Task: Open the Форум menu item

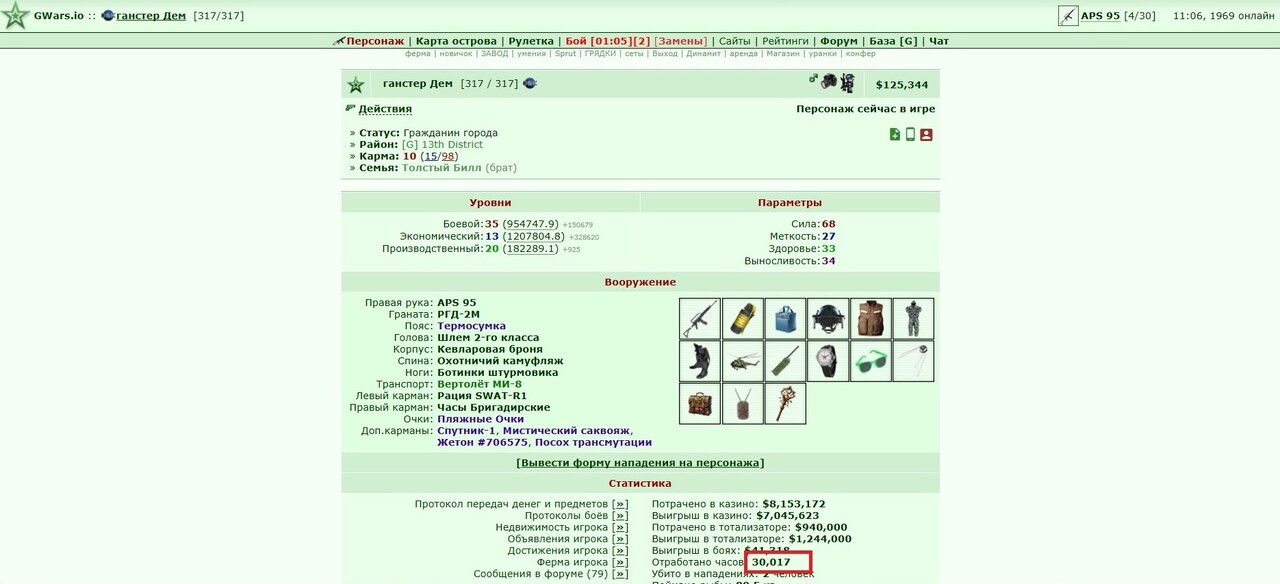Action: (839, 41)
